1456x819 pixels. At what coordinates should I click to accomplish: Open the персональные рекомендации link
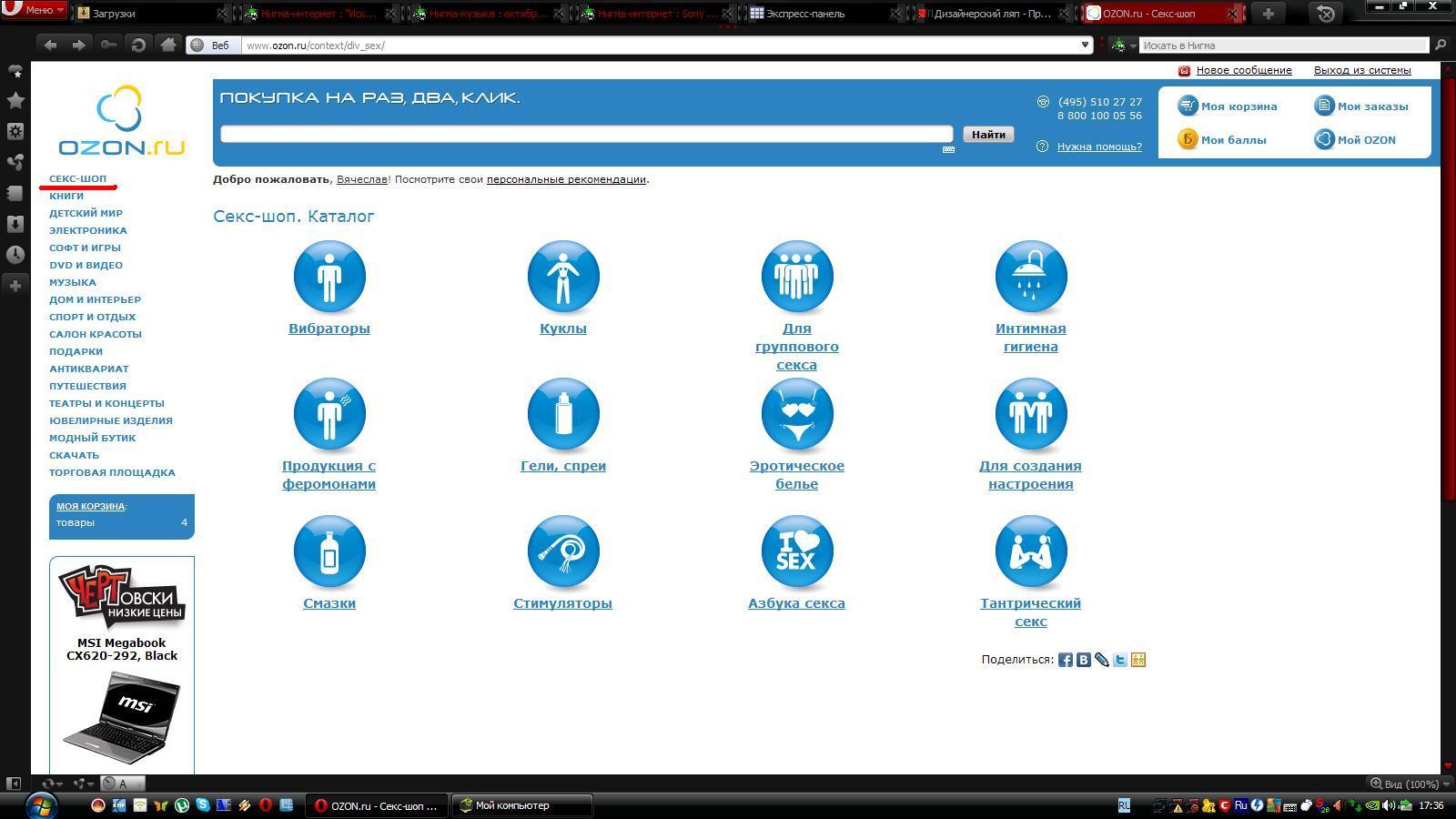(x=566, y=179)
